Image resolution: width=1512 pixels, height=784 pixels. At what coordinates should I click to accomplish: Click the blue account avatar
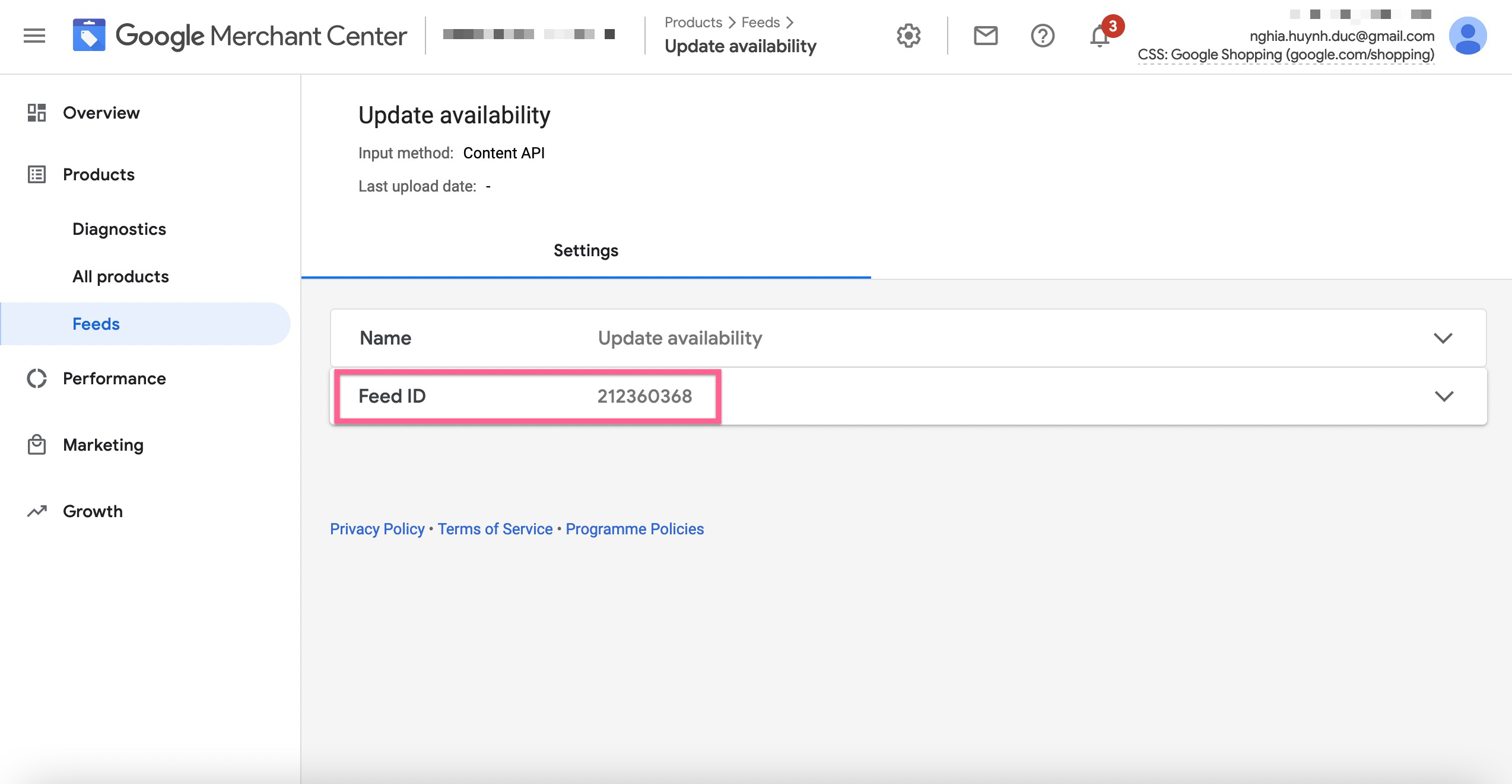1468,36
